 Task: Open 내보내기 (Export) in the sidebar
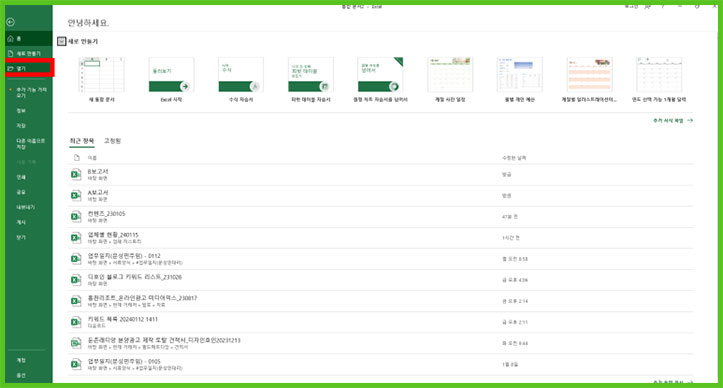(25, 207)
